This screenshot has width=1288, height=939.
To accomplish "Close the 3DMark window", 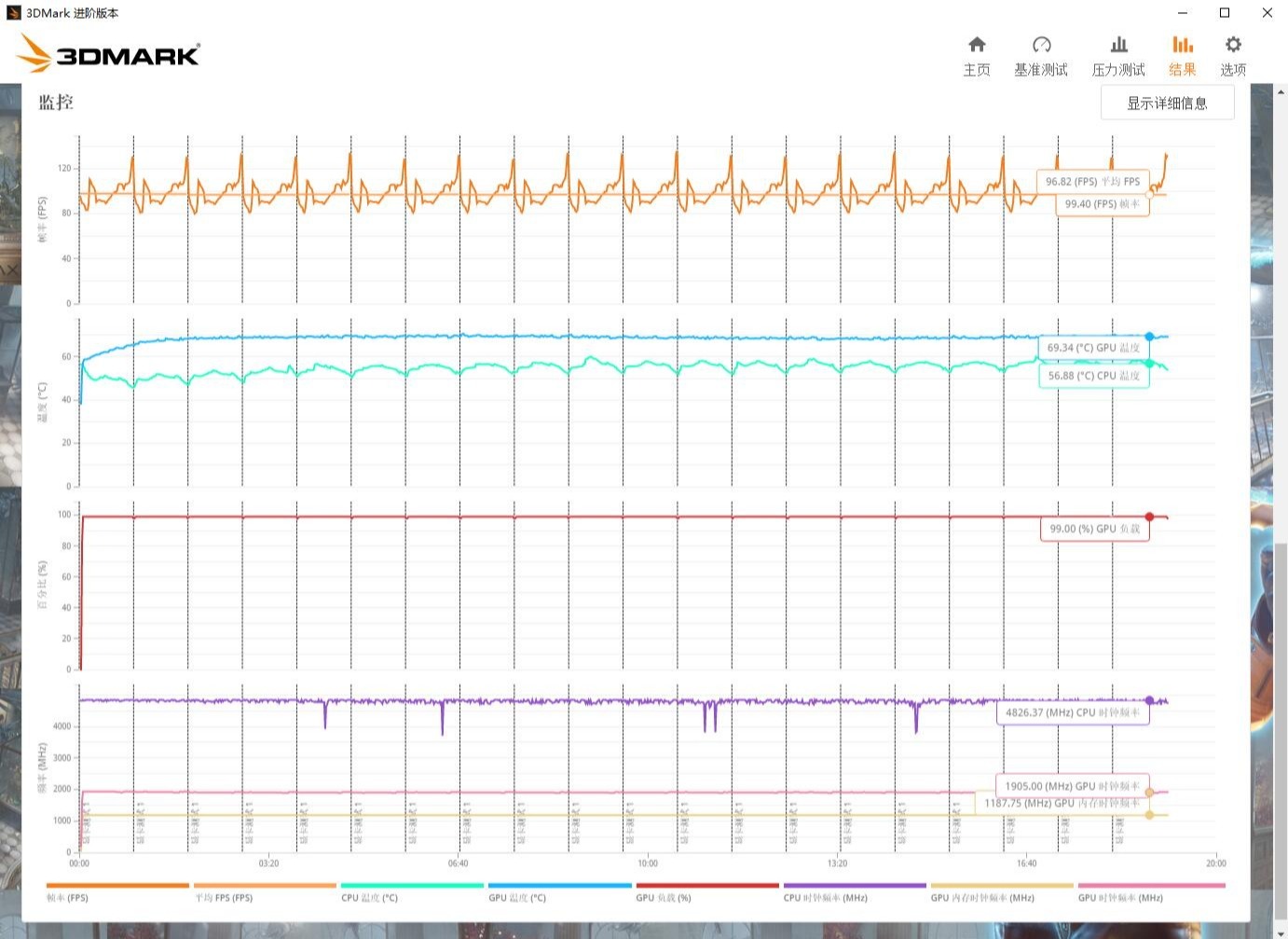I will [x=1267, y=13].
